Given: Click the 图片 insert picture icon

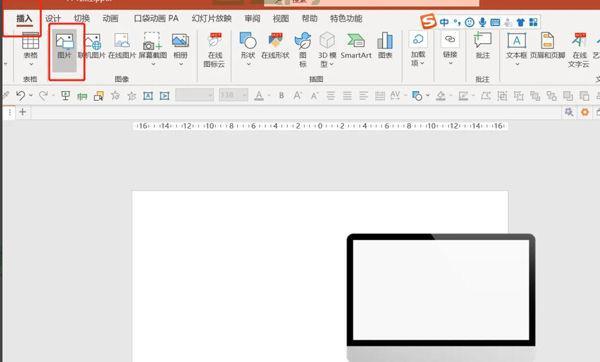Looking at the screenshot, I should click(64, 41).
